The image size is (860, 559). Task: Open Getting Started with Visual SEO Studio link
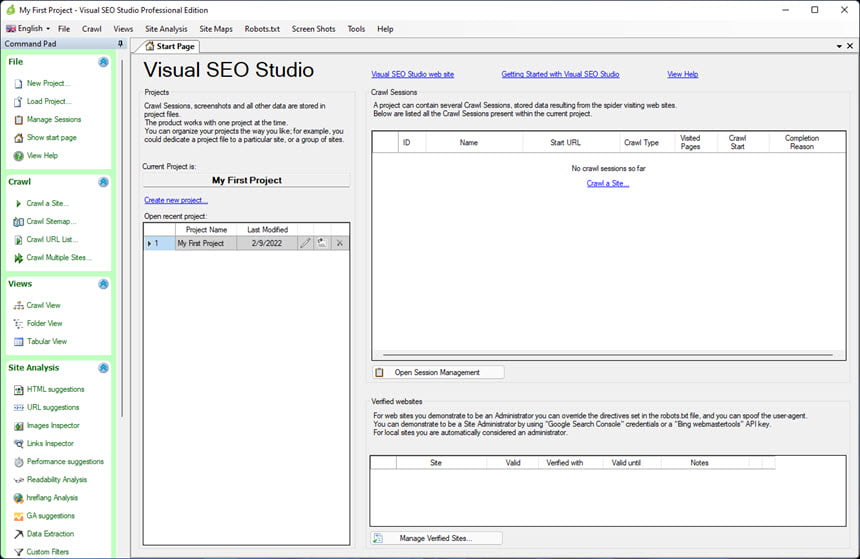click(x=560, y=75)
